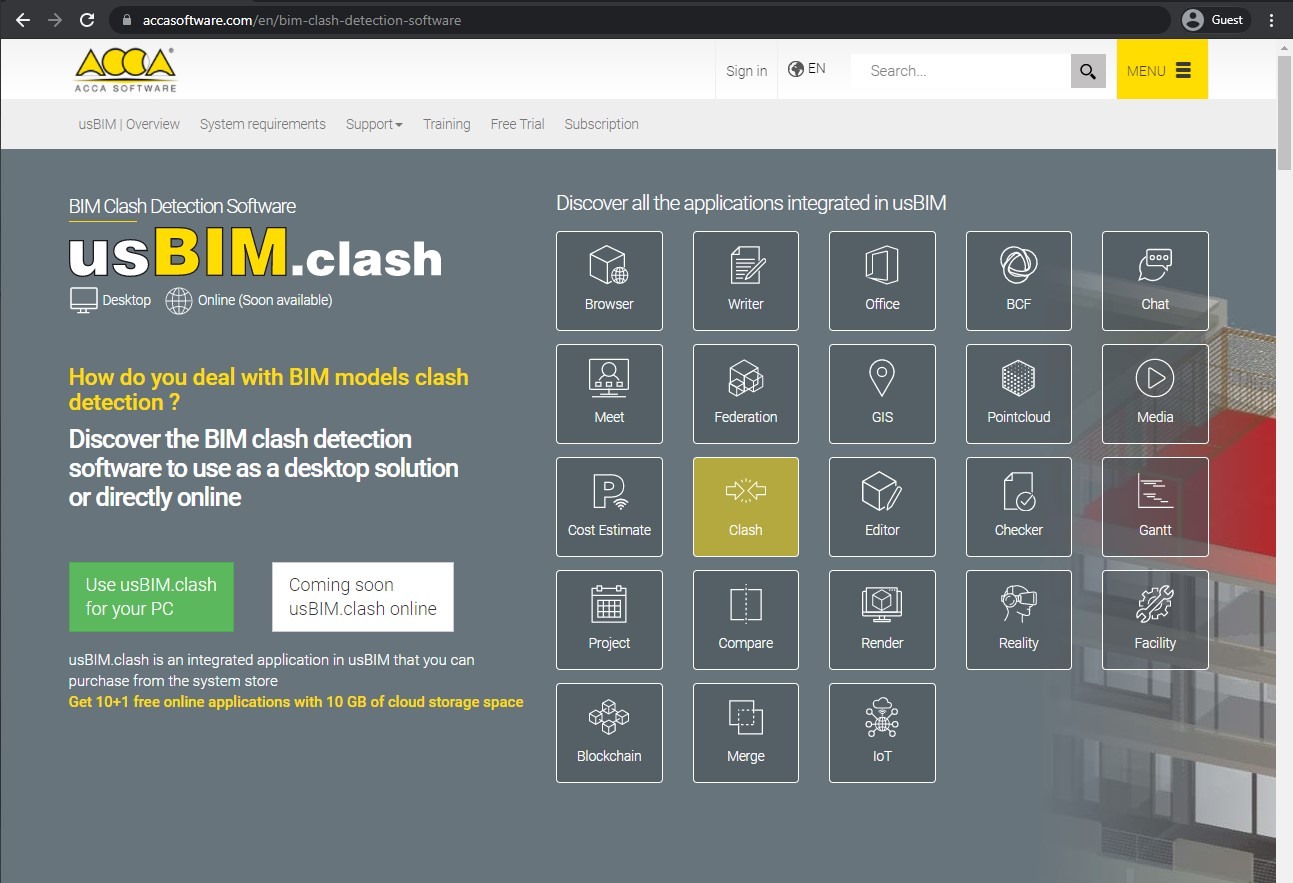The height and width of the screenshot is (883, 1293).
Task: Open the Office application tile
Action: pos(882,281)
